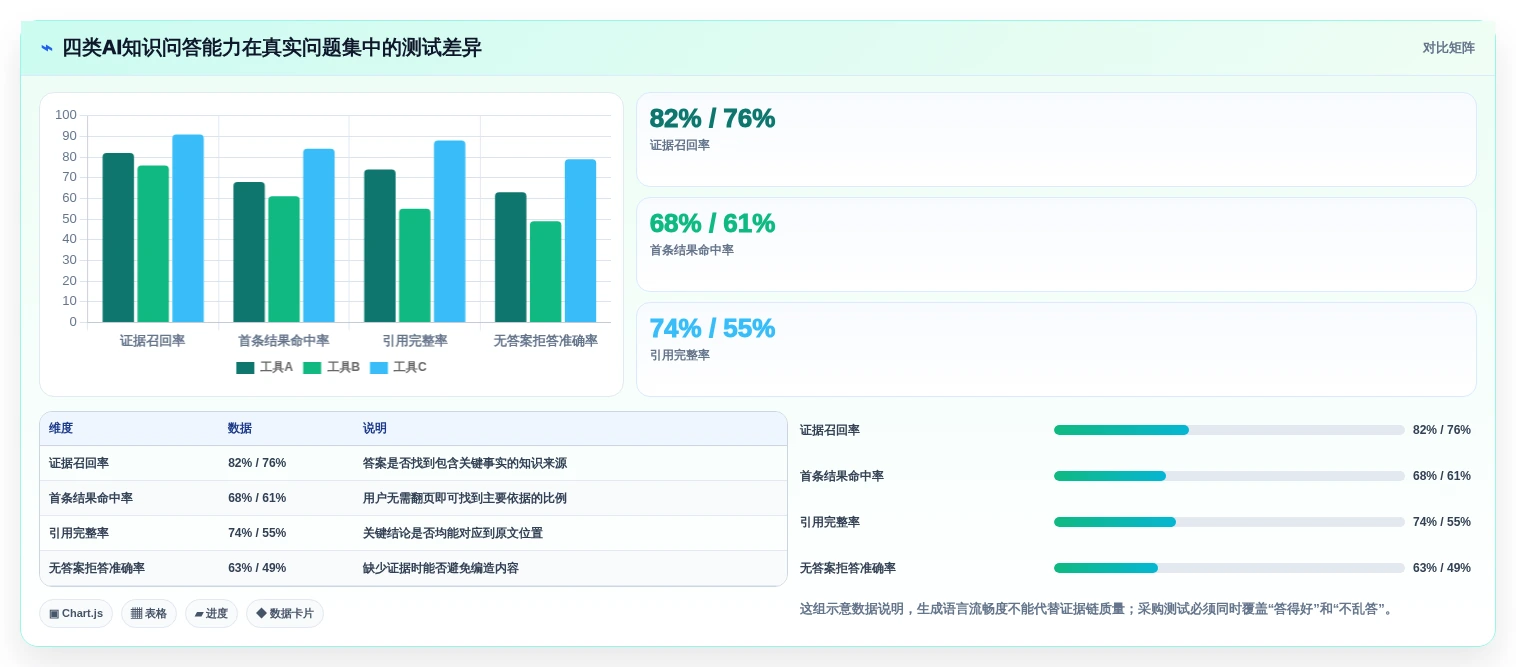Click the 表格 tag chip
1516x667 pixels.
click(x=149, y=613)
